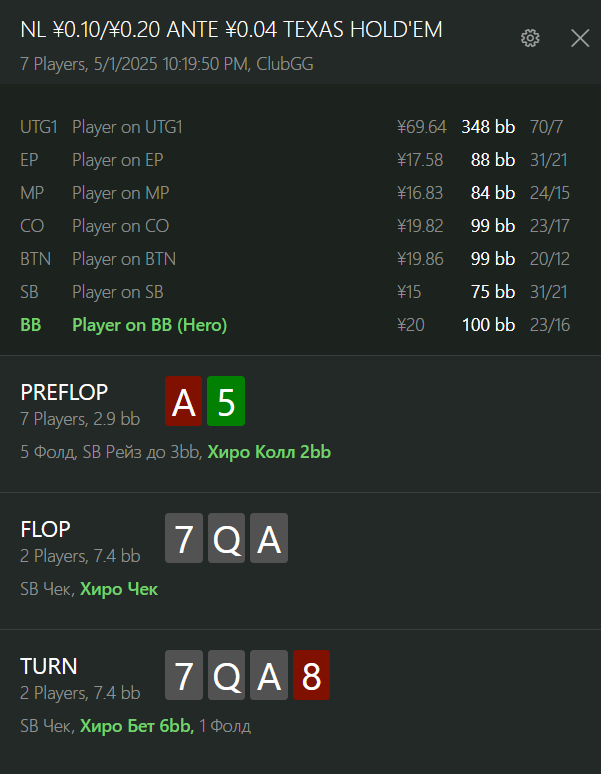Click the PREFLOP section heading
Viewport: 601px width, 774px height.
64,392
